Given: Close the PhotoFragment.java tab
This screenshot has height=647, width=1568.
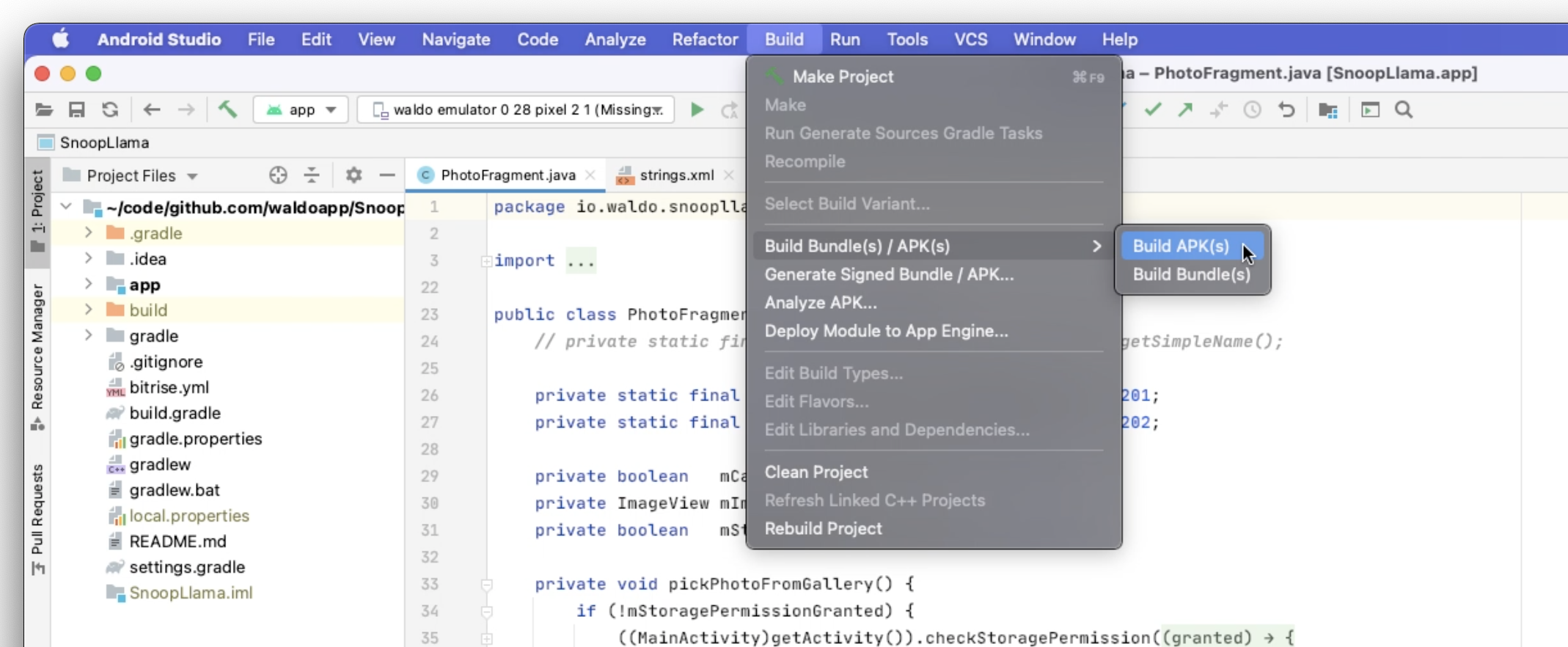Looking at the screenshot, I should coord(590,175).
